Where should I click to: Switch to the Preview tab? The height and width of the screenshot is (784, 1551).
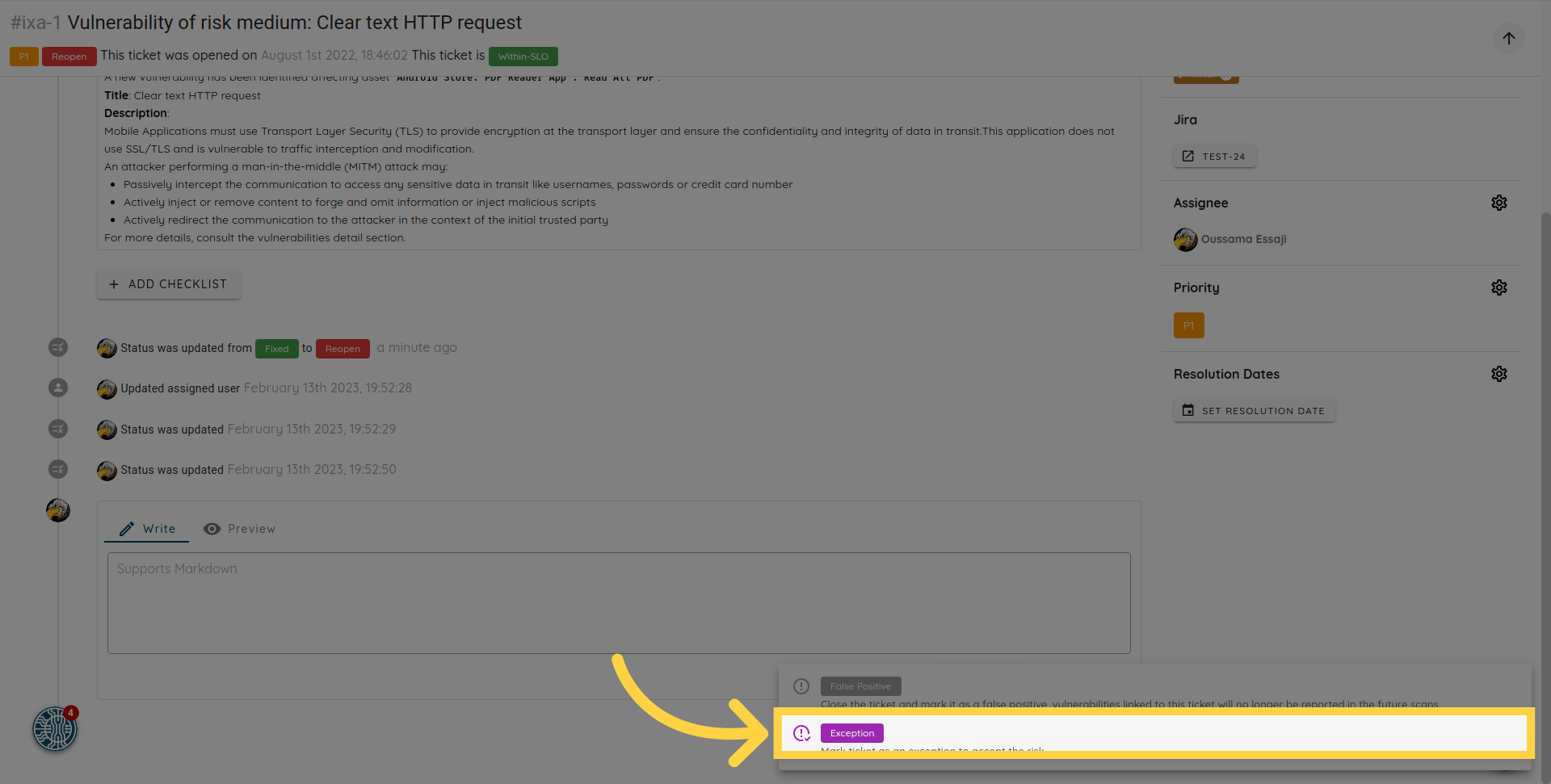[239, 529]
